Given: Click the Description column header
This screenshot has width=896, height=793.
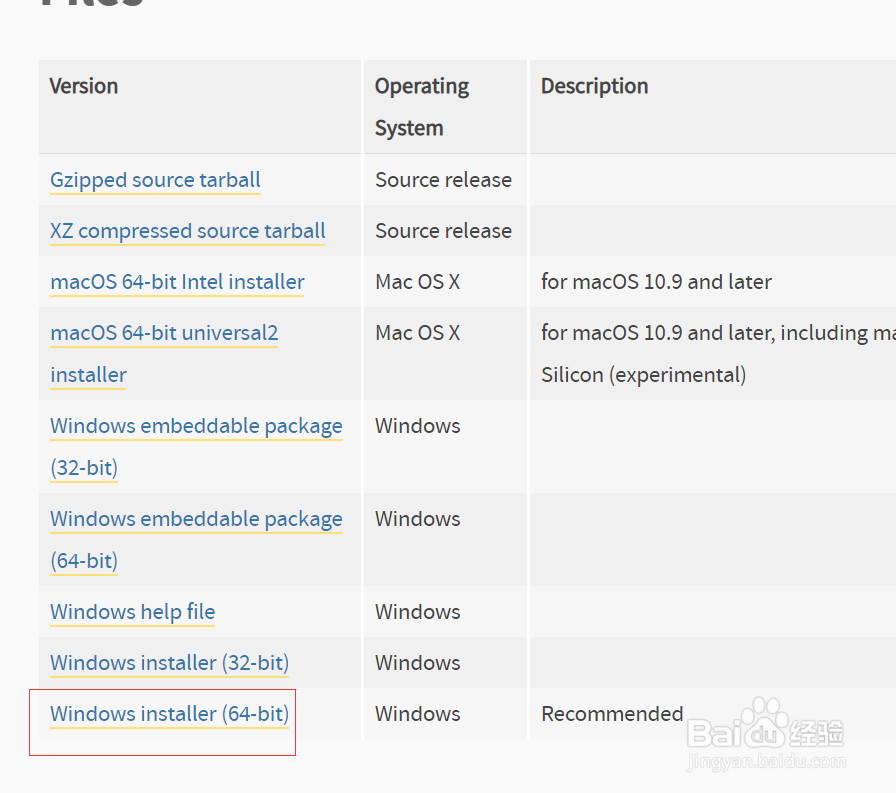Looking at the screenshot, I should [x=594, y=86].
